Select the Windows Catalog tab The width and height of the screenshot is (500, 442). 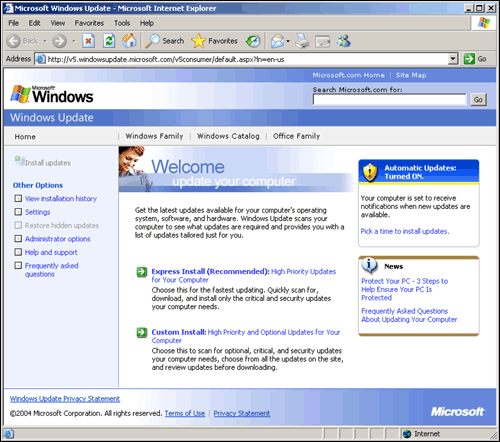[x=228, y=136]
